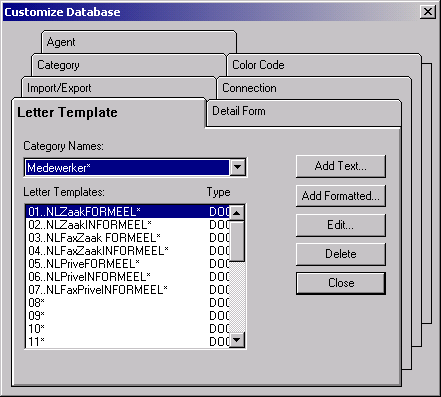The image size is (441, 397).
Task: Select the Color Code tab
Action: (324, 65)
